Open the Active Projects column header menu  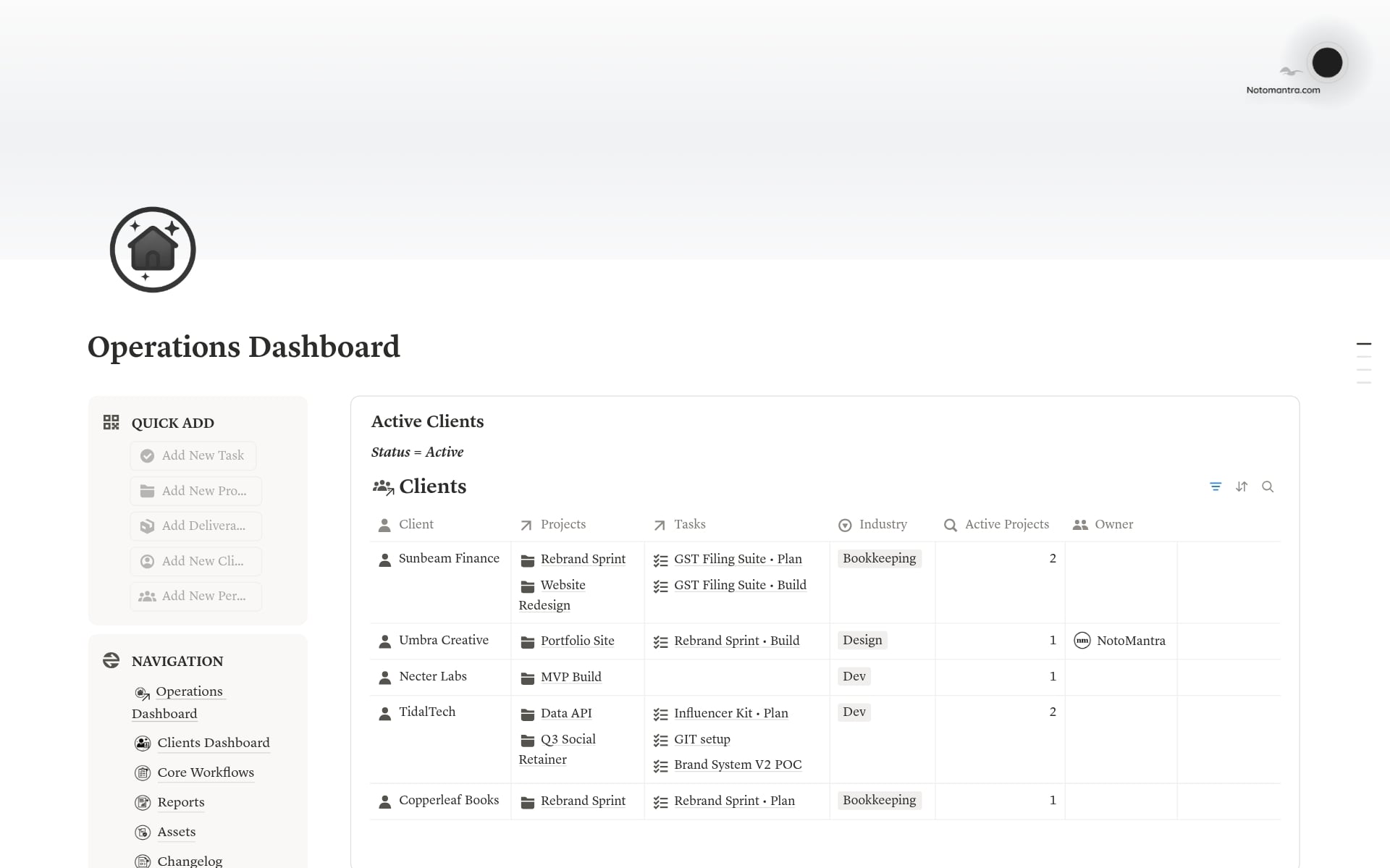coord(1006,524)
